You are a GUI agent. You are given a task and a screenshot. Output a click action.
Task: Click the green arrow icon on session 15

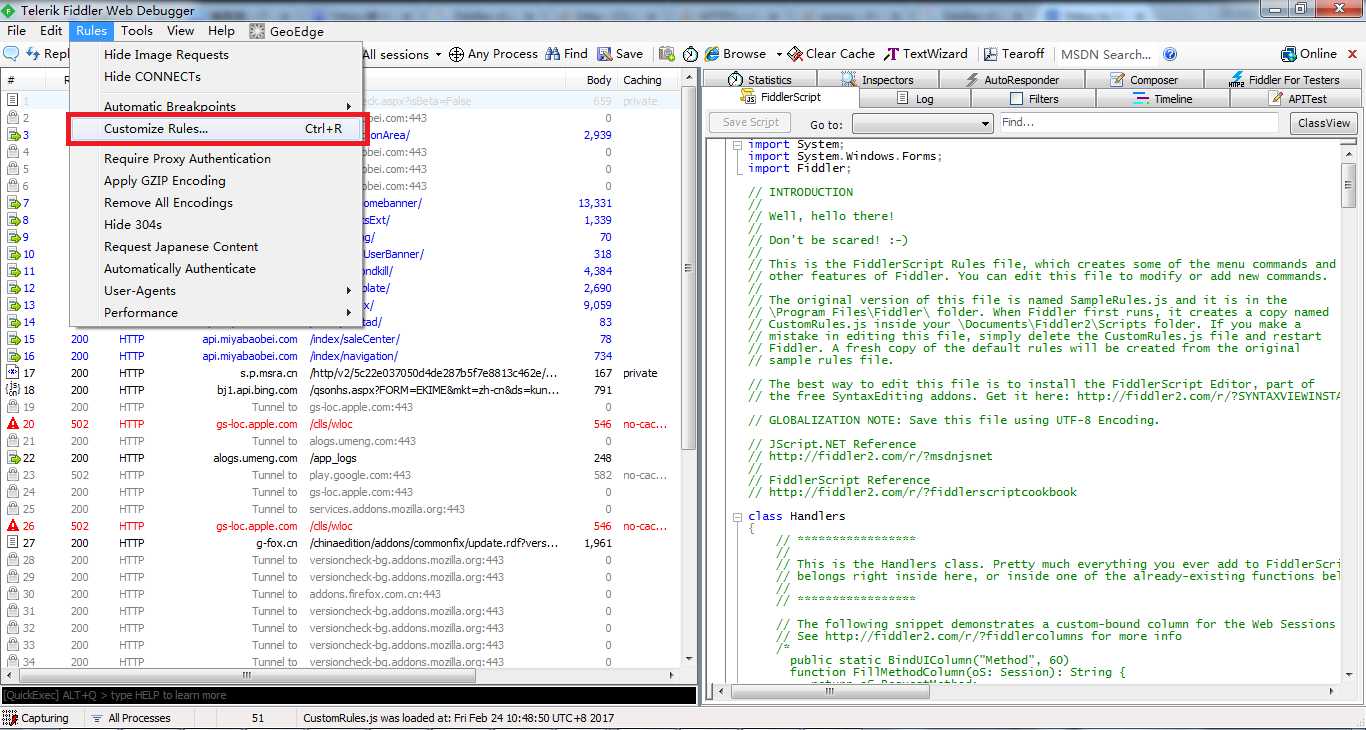(13, 339)
